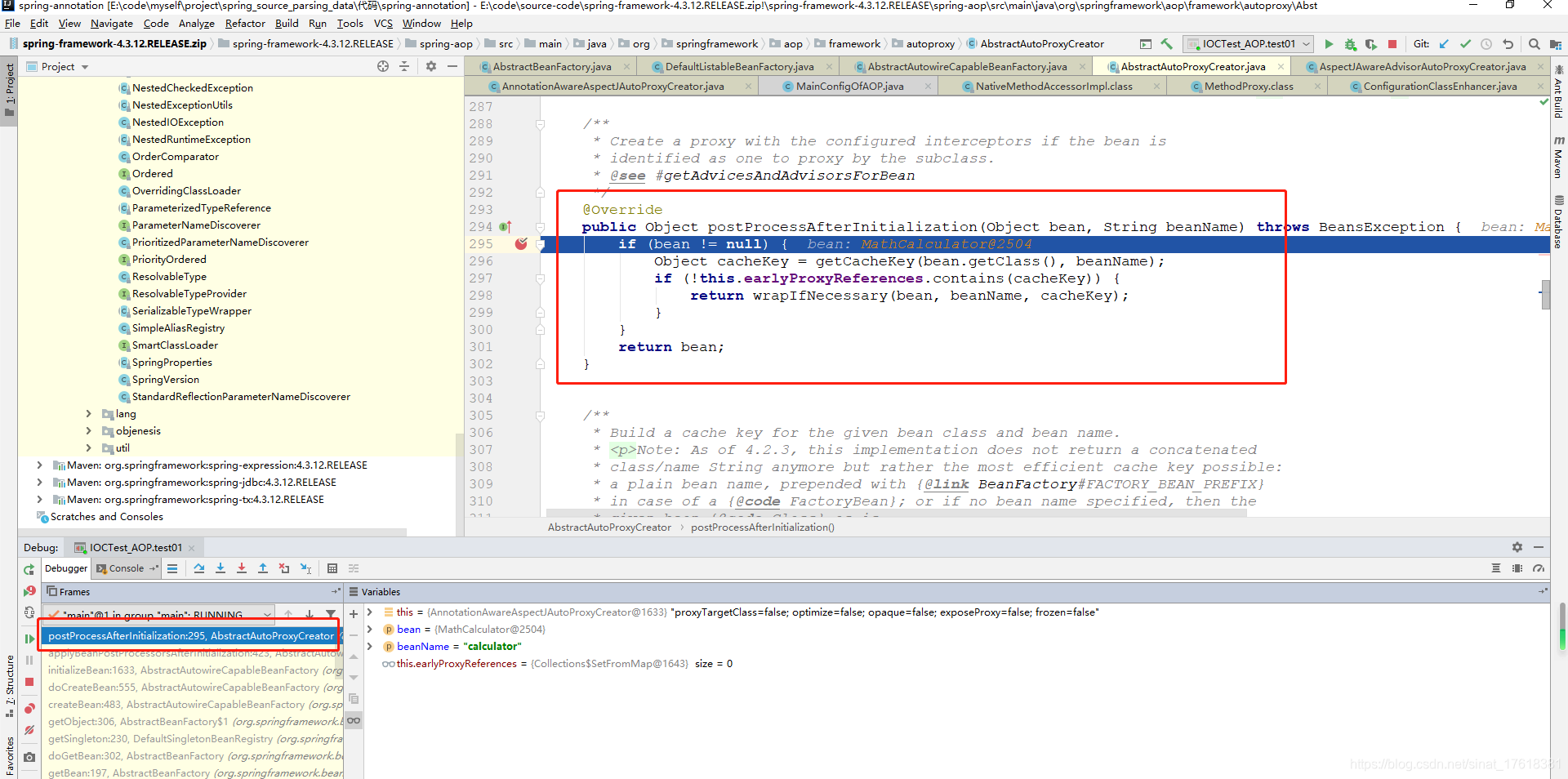Run with coverage icon in main toolbar
Screen dimensions: 1568x779
click(x=1371, y=44)
